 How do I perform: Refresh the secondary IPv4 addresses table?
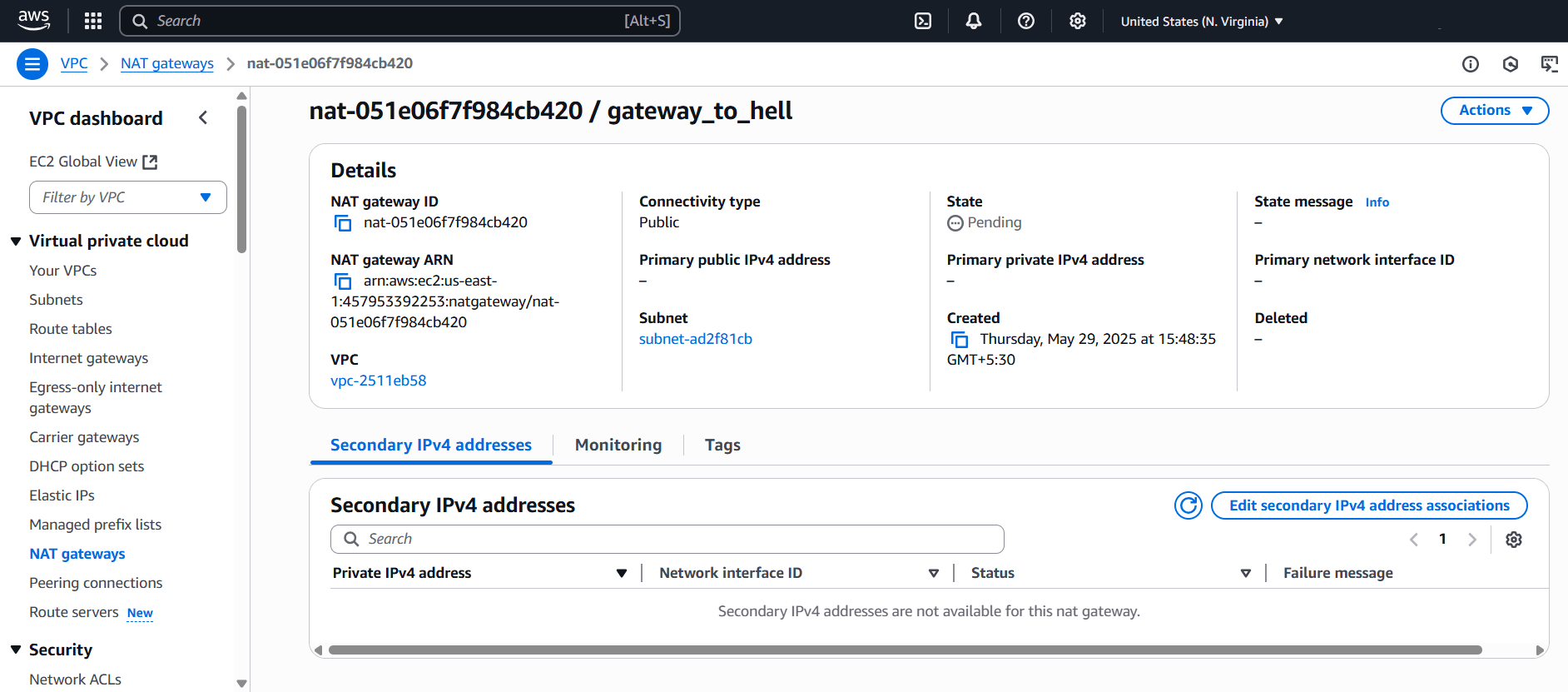click(1188, 505)
